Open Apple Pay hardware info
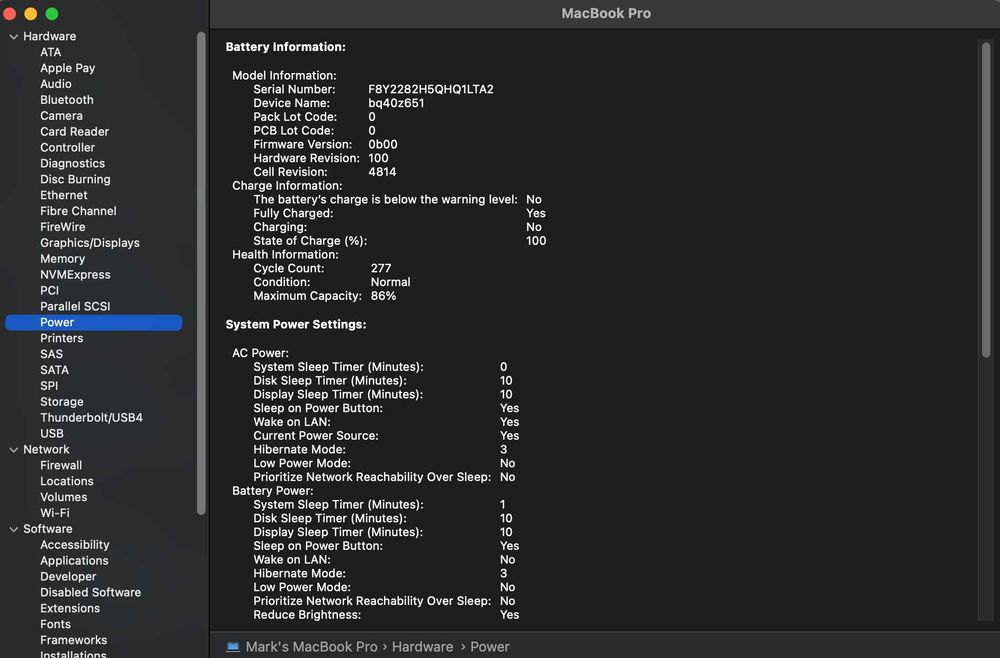This screenshot has width=1000, height=658. (68, 68)
